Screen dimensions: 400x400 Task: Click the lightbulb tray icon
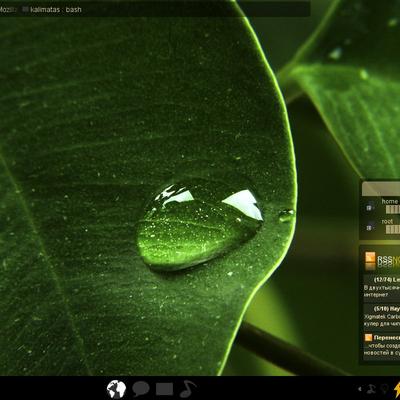(384, 389)
